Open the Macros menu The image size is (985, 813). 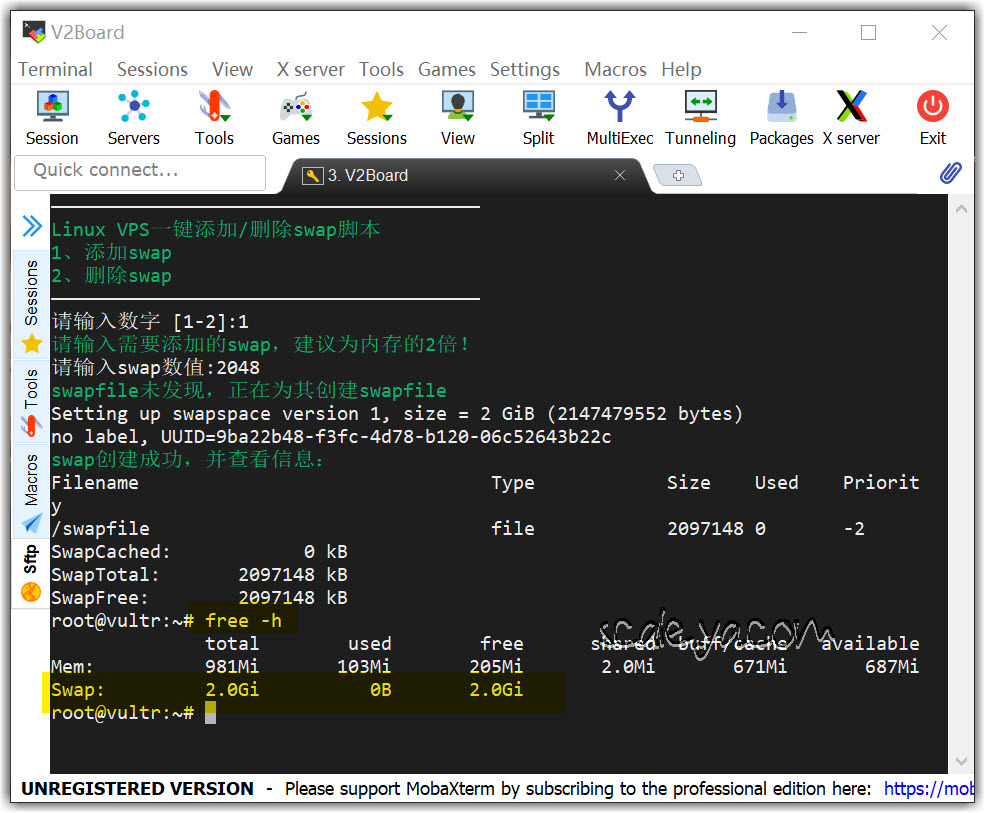[615, 69]
